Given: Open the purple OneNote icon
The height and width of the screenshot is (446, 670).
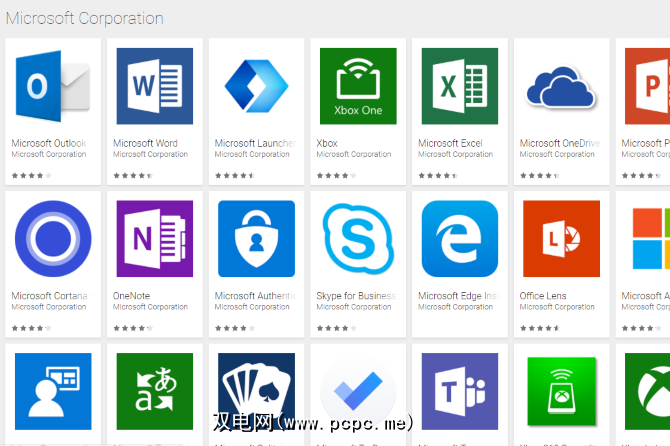Looking at the screenshot, I should 155,239.
